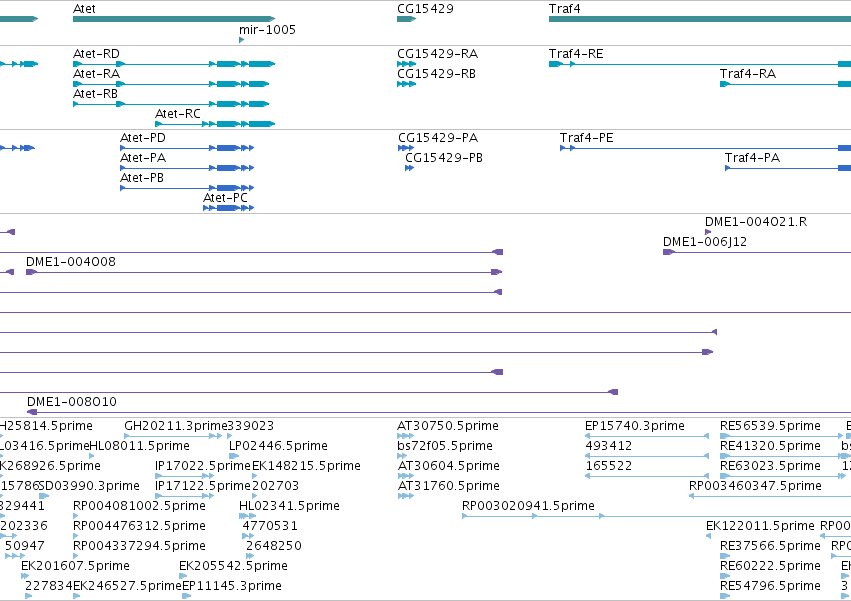Viewport: 851px width, 601px height.
Task: Click the DME1-008010 feature label
Action: tap(72, 402)
